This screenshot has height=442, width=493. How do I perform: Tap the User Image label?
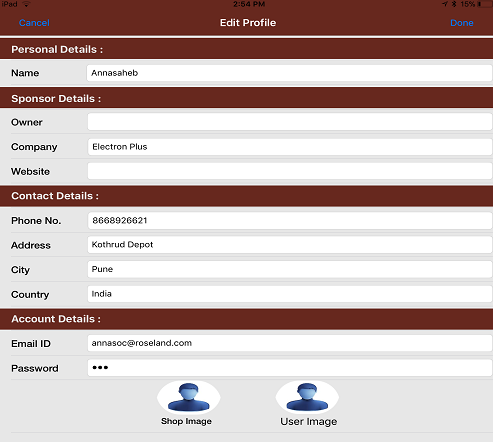click(309, 422)
